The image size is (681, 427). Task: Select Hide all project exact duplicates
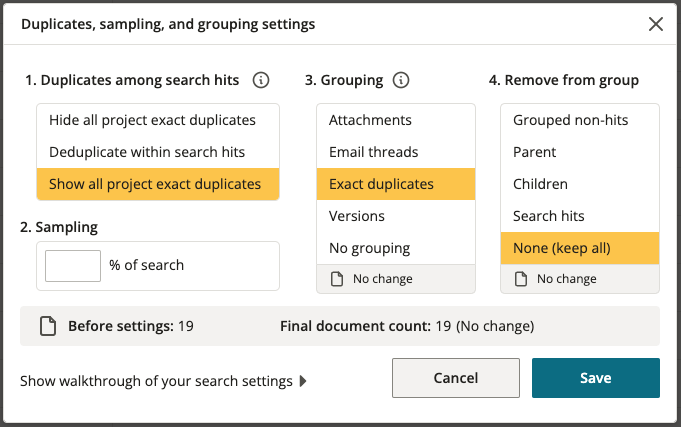158,120
